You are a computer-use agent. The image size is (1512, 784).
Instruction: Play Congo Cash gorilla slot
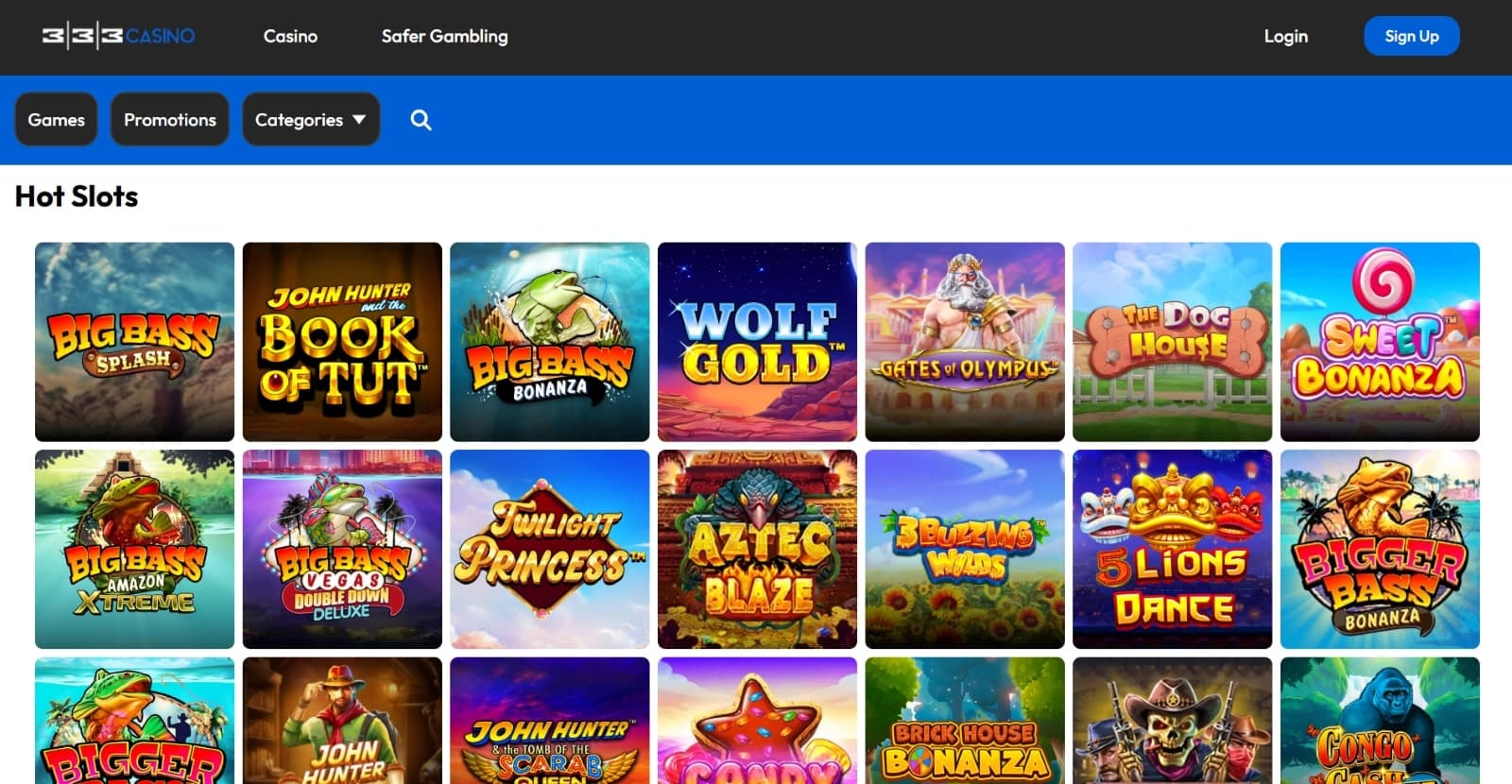1380,721
